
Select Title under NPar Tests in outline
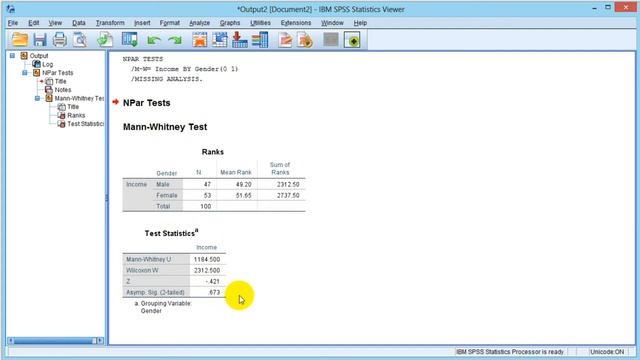point(60,81)
